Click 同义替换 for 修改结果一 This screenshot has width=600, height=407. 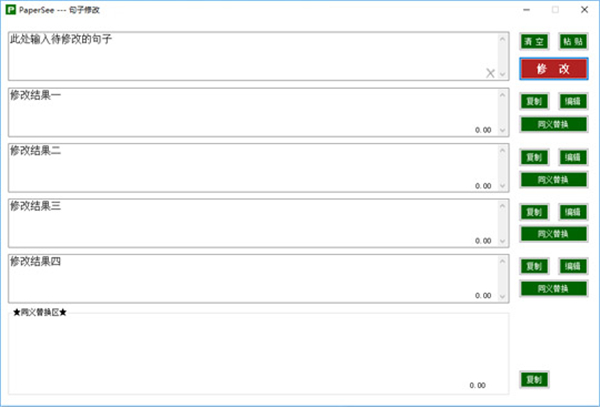[553, 125]
